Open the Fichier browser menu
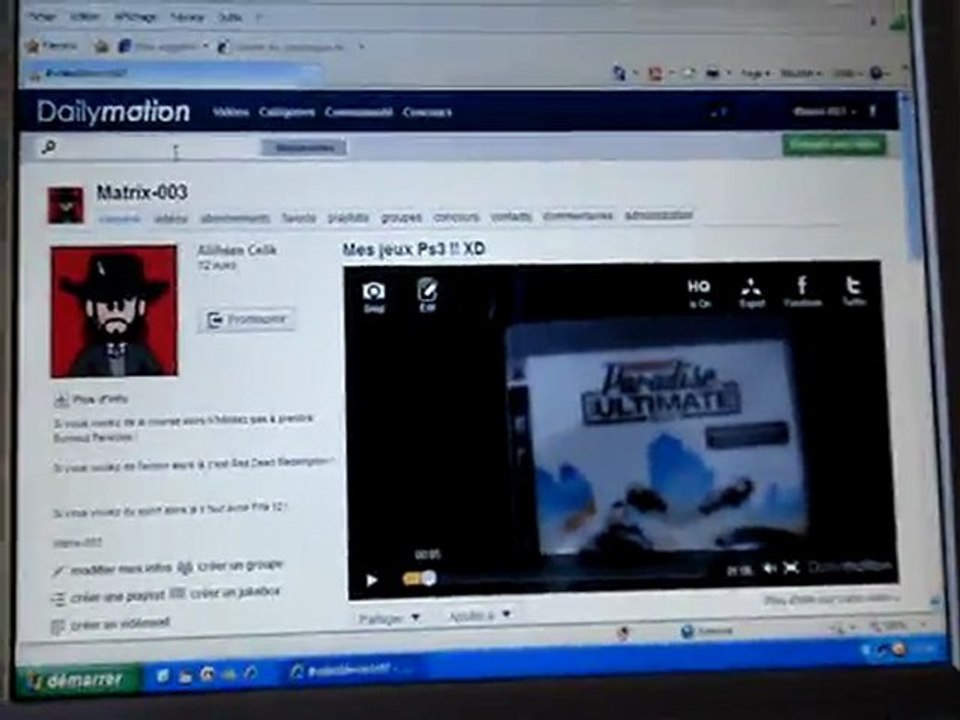Image resolution: width=960 pixels, height=720 pixels. pos(43,17)
